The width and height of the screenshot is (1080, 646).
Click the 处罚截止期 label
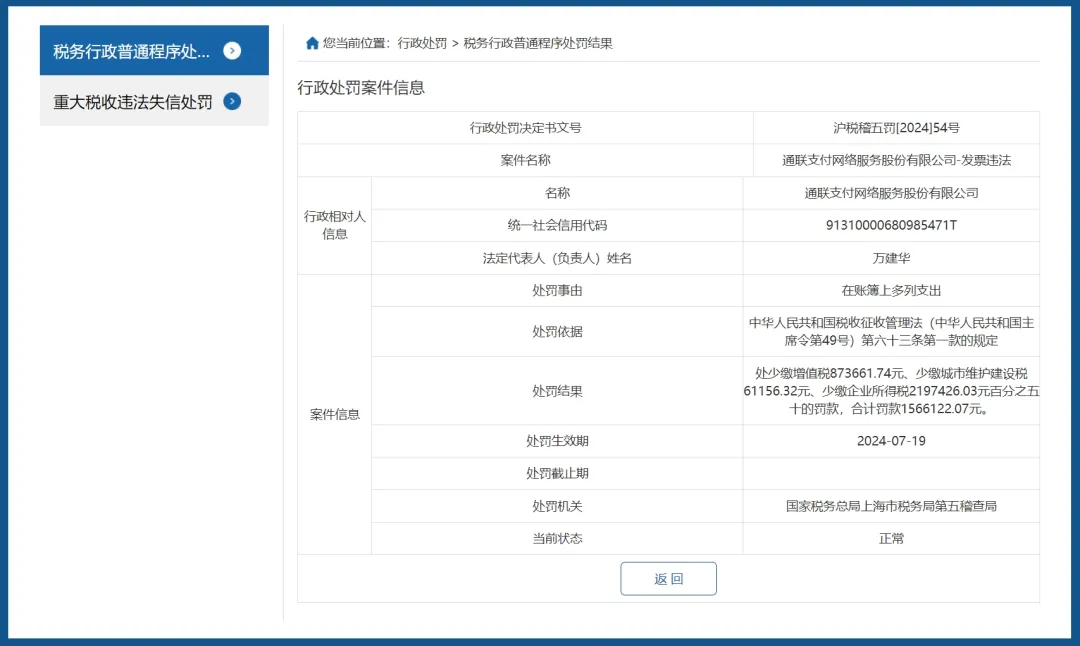coord(557,473)
